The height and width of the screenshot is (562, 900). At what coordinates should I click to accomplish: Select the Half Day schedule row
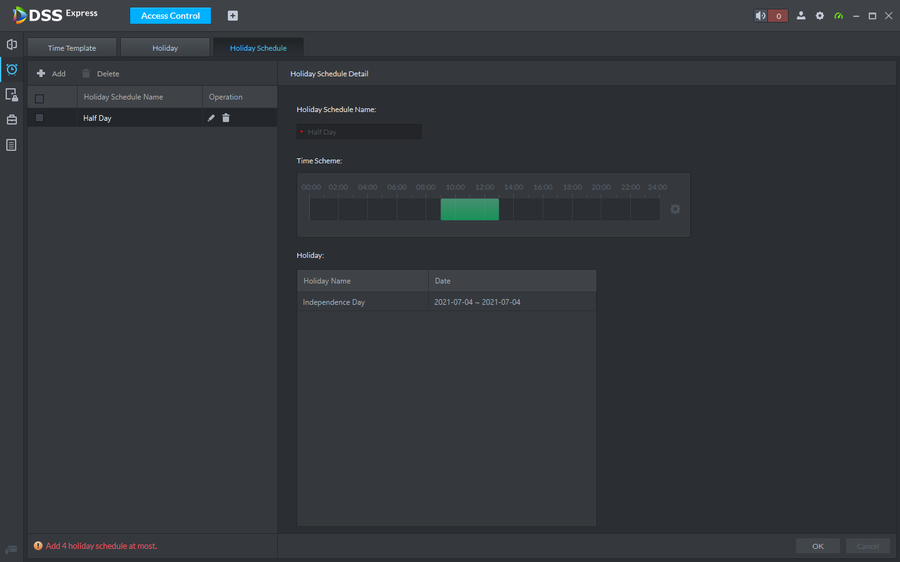[x=152, y=118]
